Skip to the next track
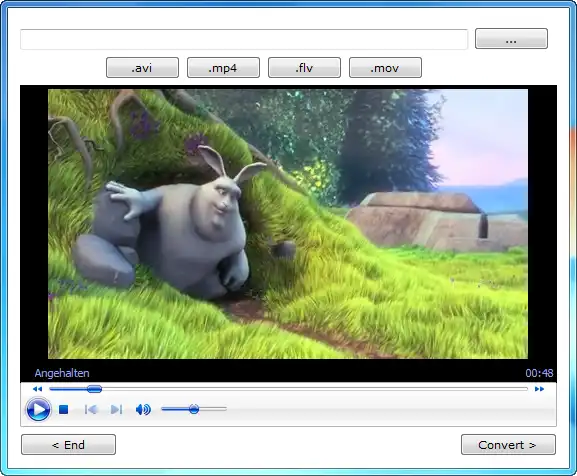This screenshot has width=577, height=476. coord(116,409)
